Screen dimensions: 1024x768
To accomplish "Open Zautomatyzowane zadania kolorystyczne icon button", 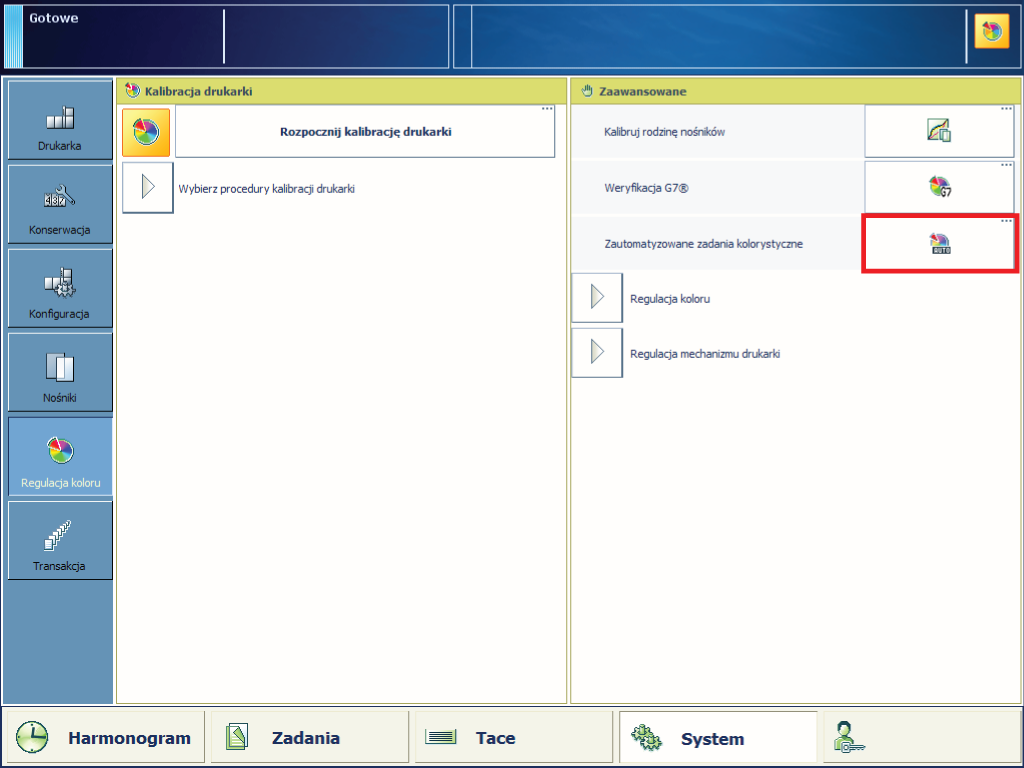I will tap(939, 243).
